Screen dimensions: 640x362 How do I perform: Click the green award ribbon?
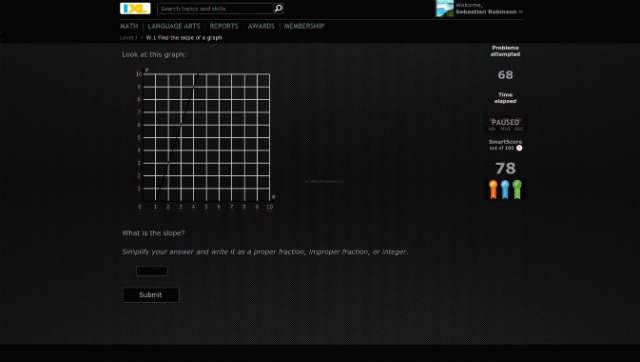point(517,189)
